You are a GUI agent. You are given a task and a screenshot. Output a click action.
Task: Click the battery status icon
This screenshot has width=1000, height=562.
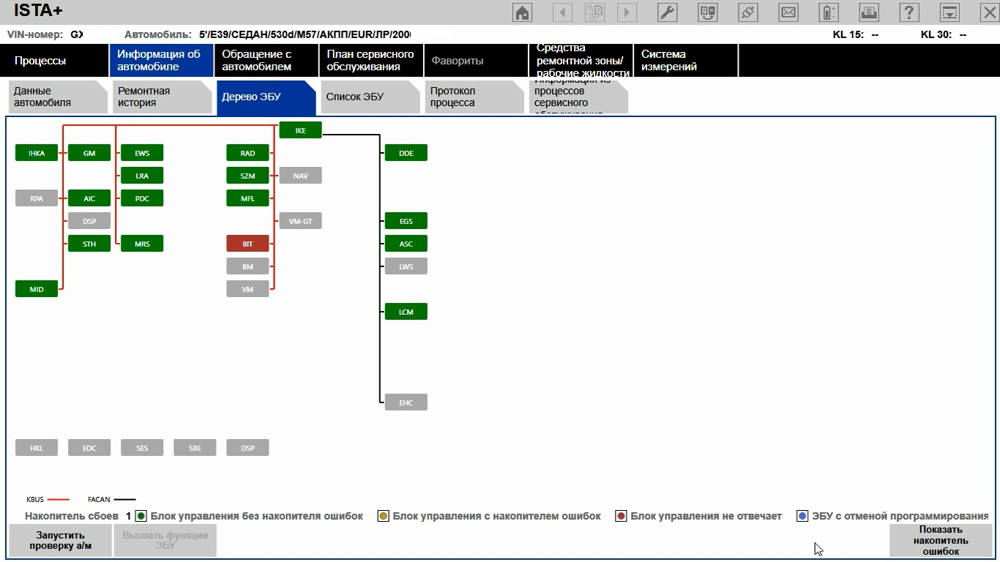pyautogui.click(x=828, y=13)
